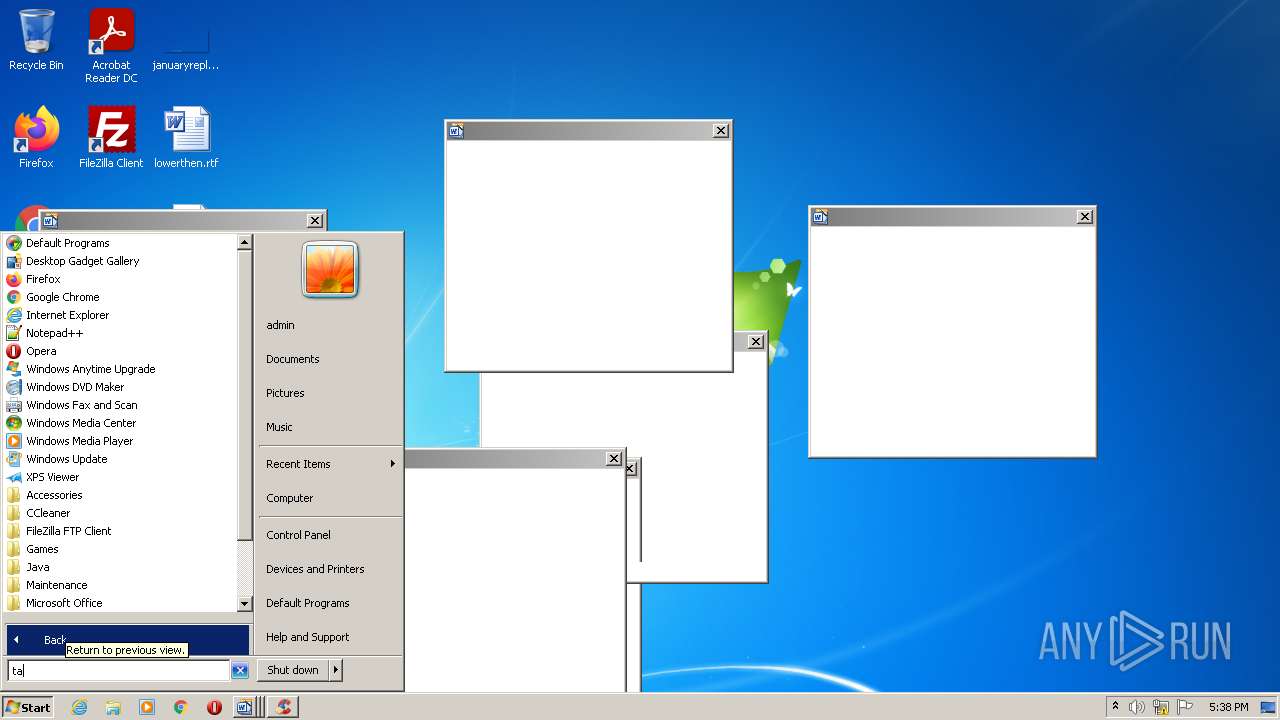Click the Start menu search box
This screenshot has height=720, width=1280.
tap(119, 671)
